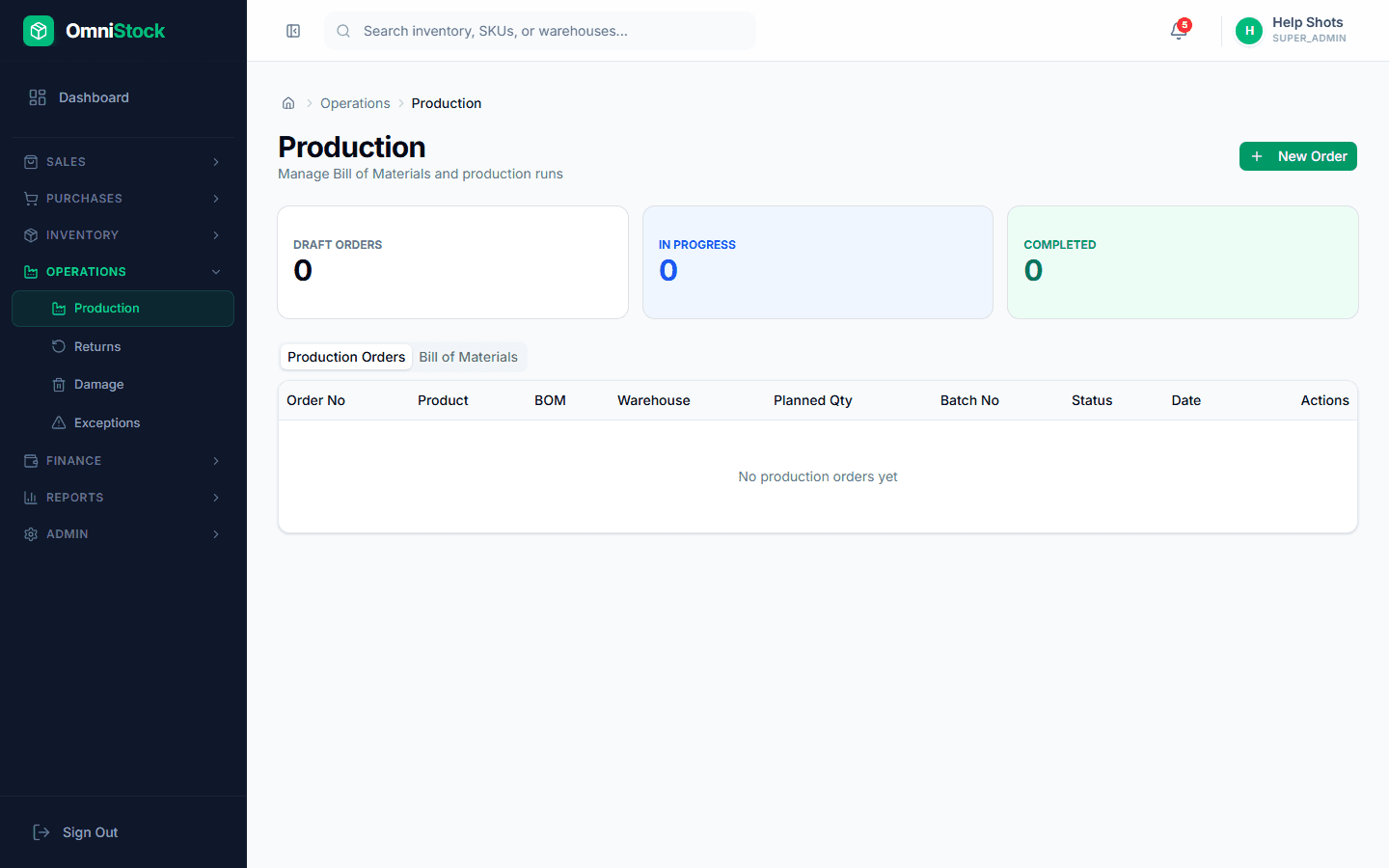Click the Operations factory icon
The image size is (1389, 868).
pos(31,272)
